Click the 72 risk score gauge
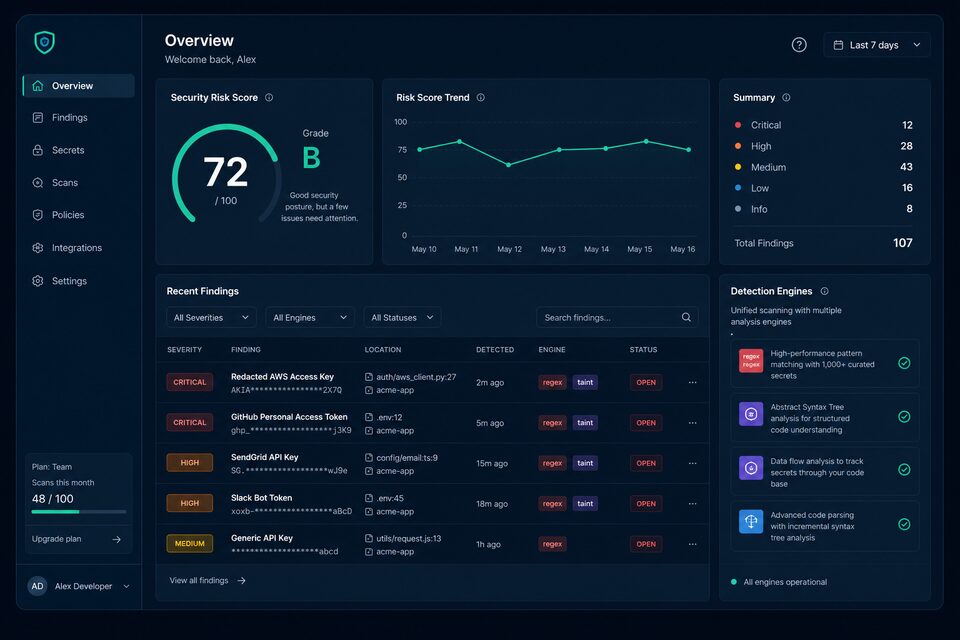960x640 pixels. [226, 175]
